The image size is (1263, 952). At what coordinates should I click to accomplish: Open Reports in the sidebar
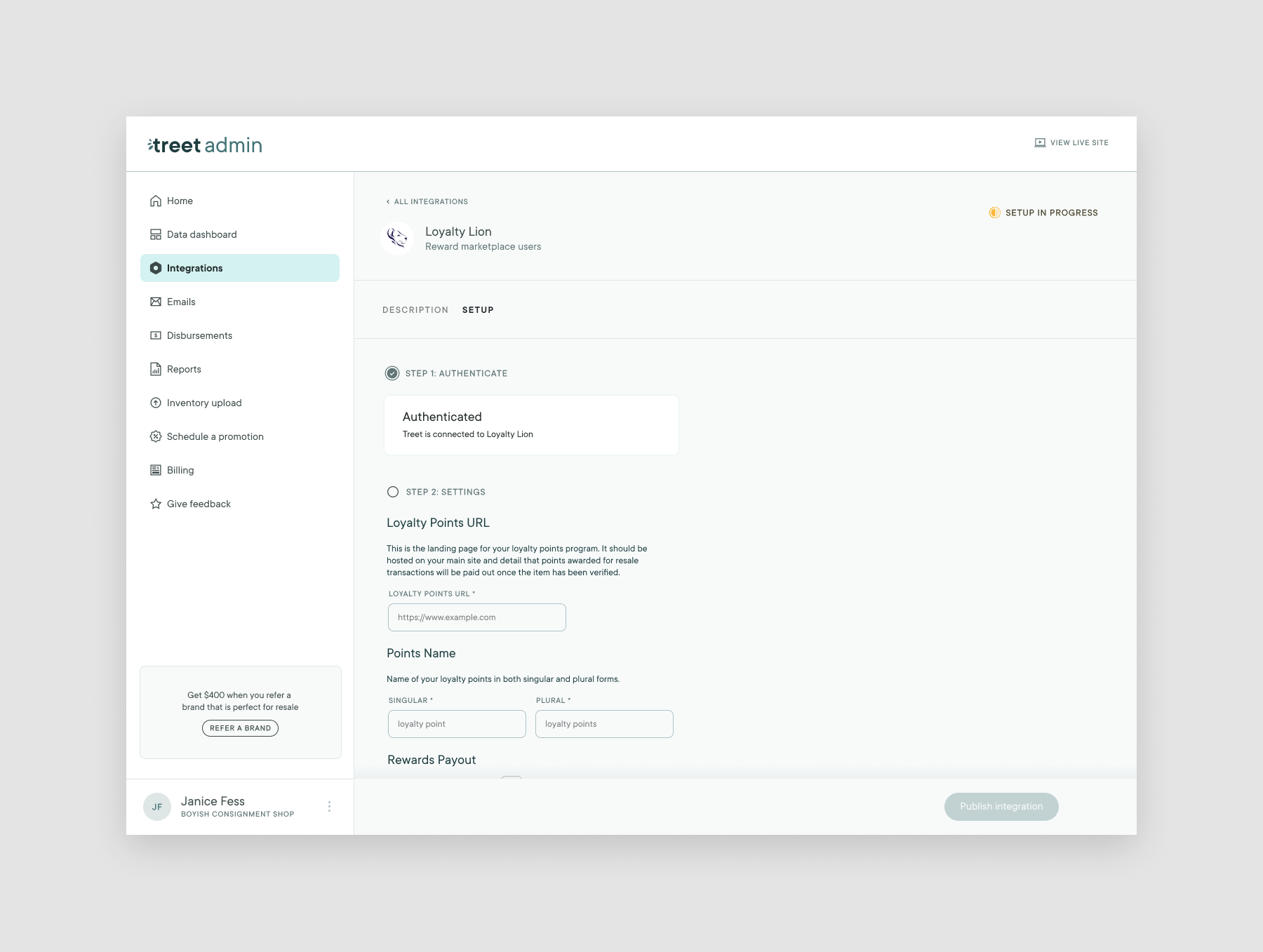tap(240, 369)
